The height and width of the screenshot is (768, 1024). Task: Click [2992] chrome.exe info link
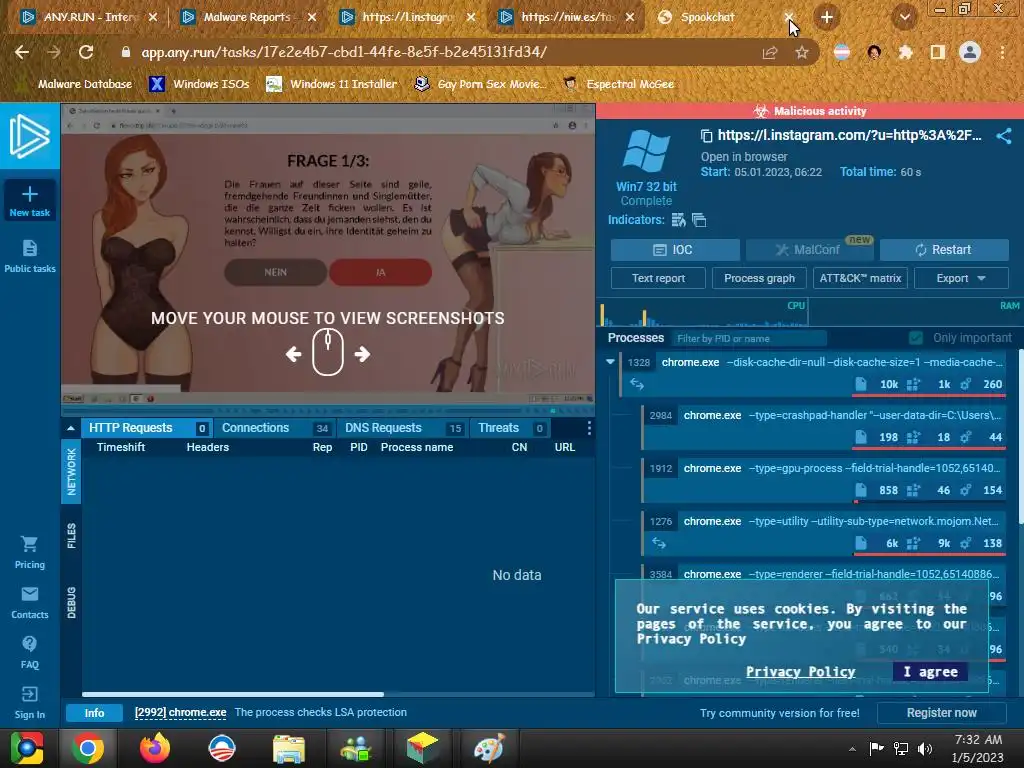(180, 712)
